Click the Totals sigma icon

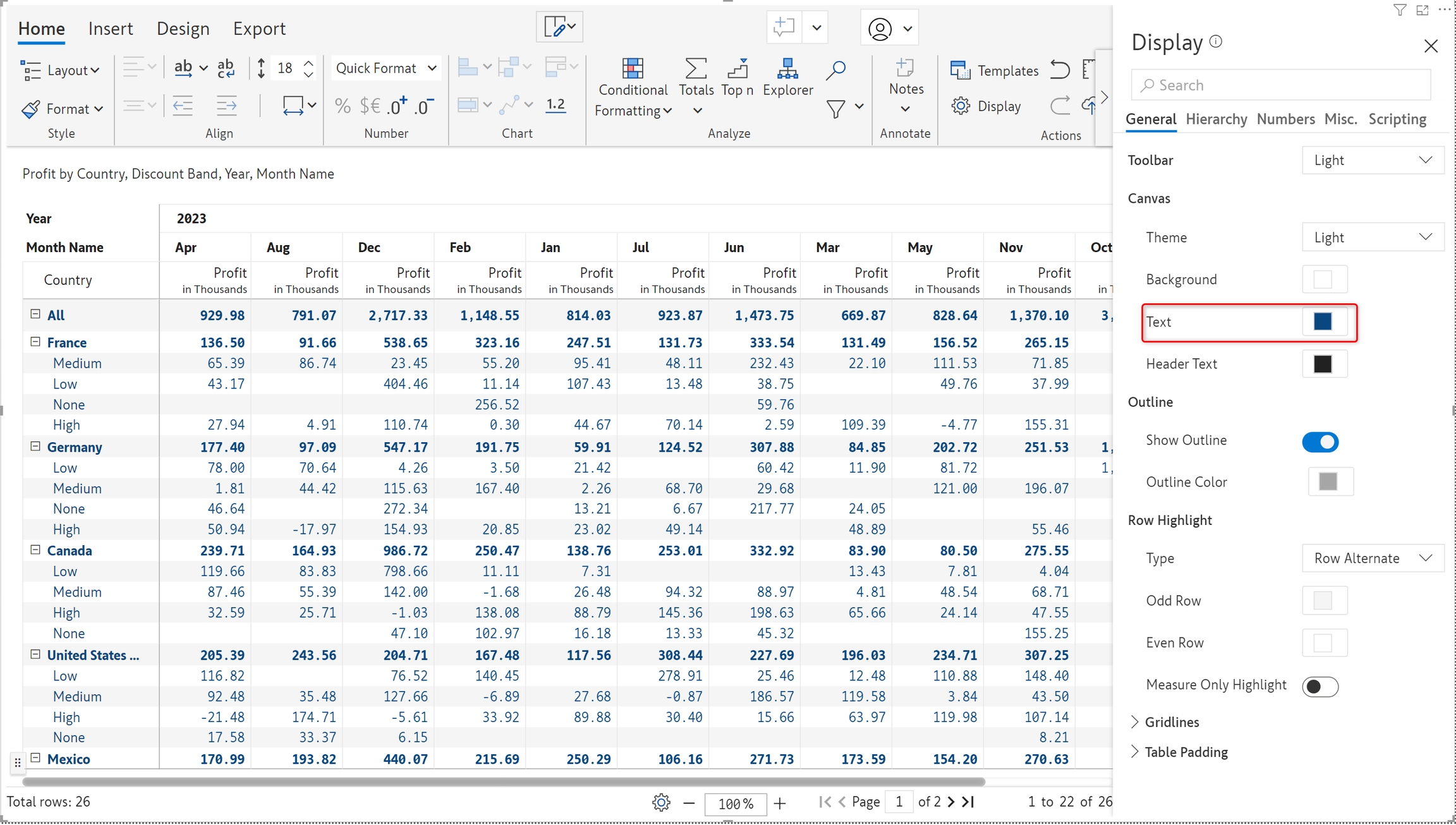[696, 69]
